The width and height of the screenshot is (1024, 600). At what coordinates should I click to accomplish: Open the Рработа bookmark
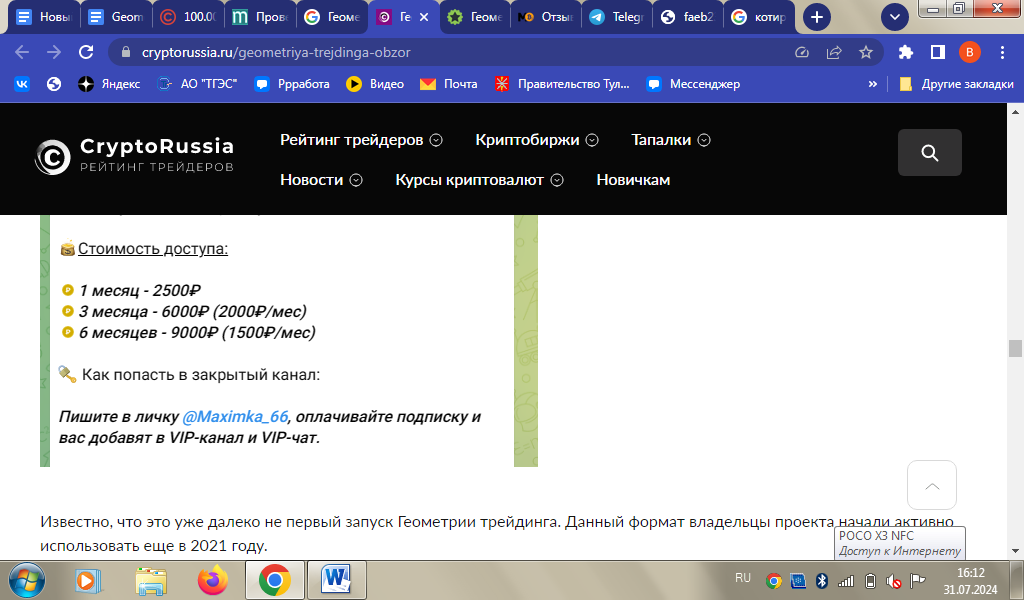[x=292, y=84]
